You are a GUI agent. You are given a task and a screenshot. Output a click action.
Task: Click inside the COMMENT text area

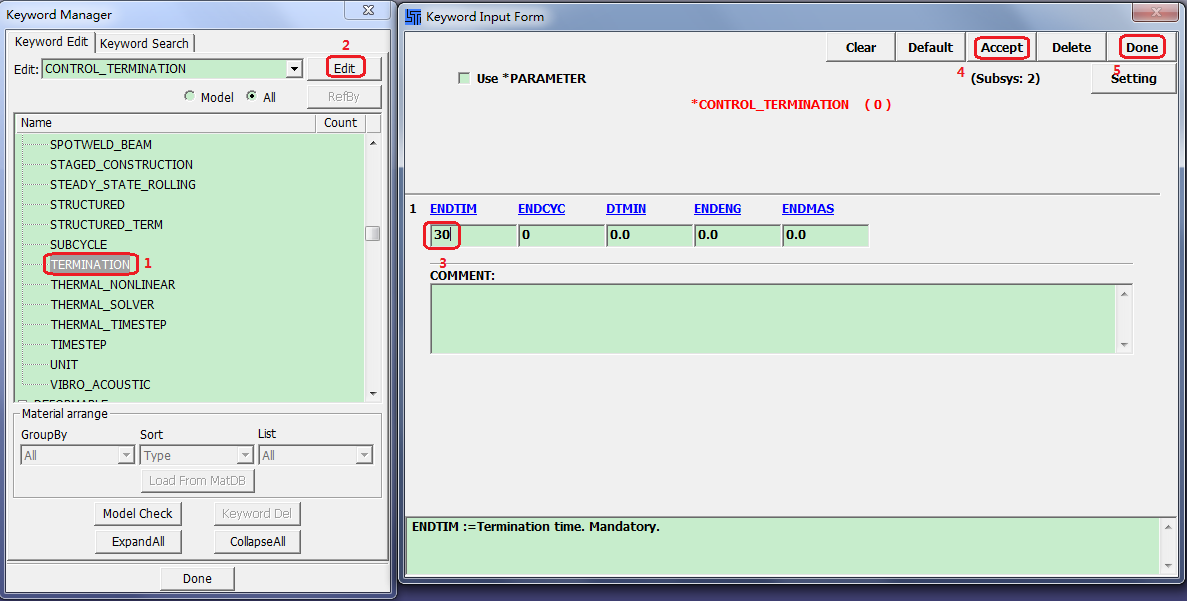[774, 319]
